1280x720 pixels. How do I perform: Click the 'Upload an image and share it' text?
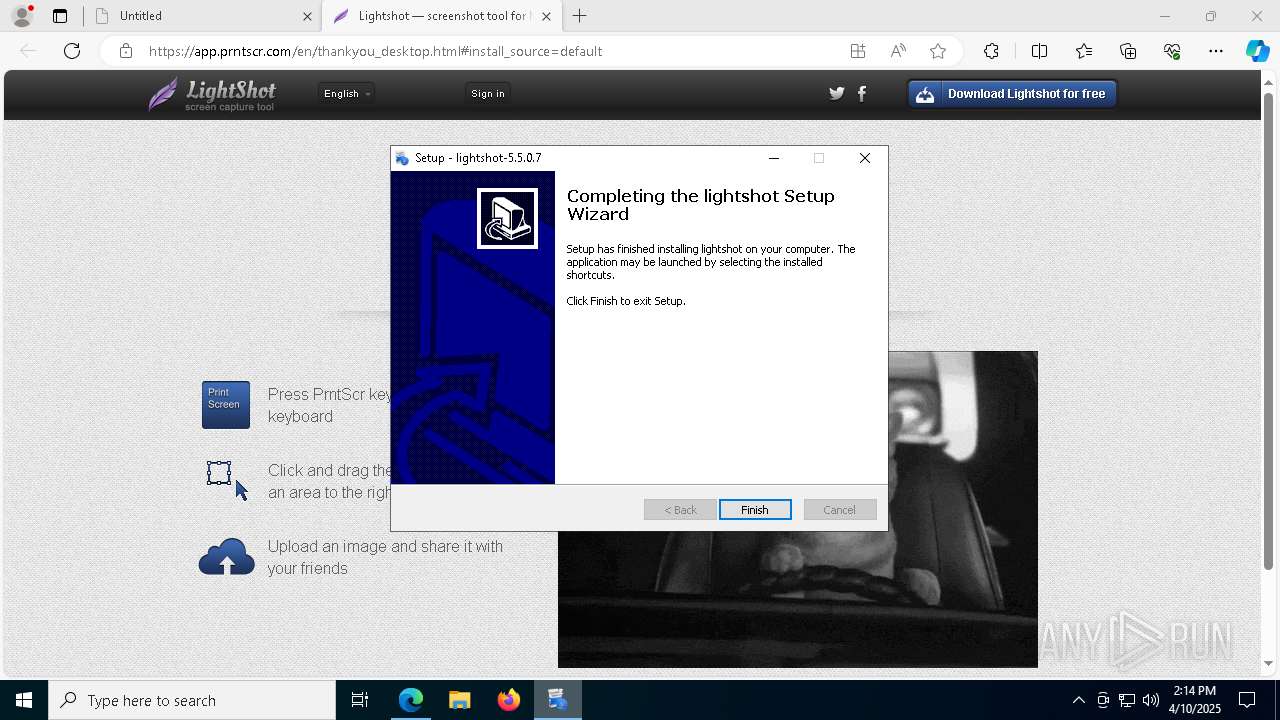coord(385,557)
